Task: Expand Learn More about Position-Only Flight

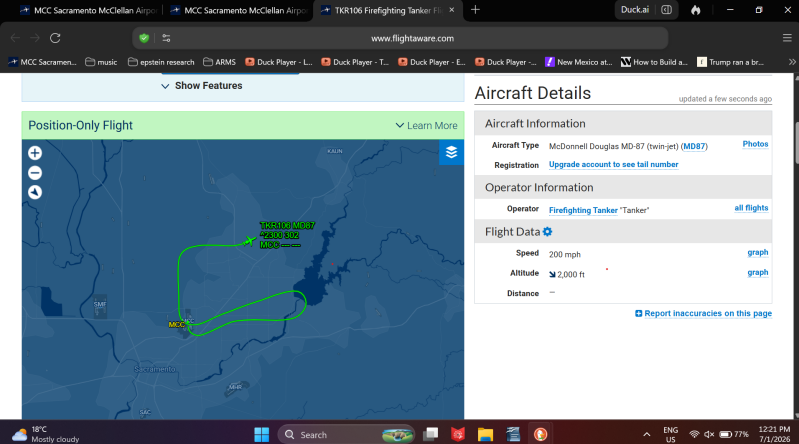Action: (x=427, y=125)
